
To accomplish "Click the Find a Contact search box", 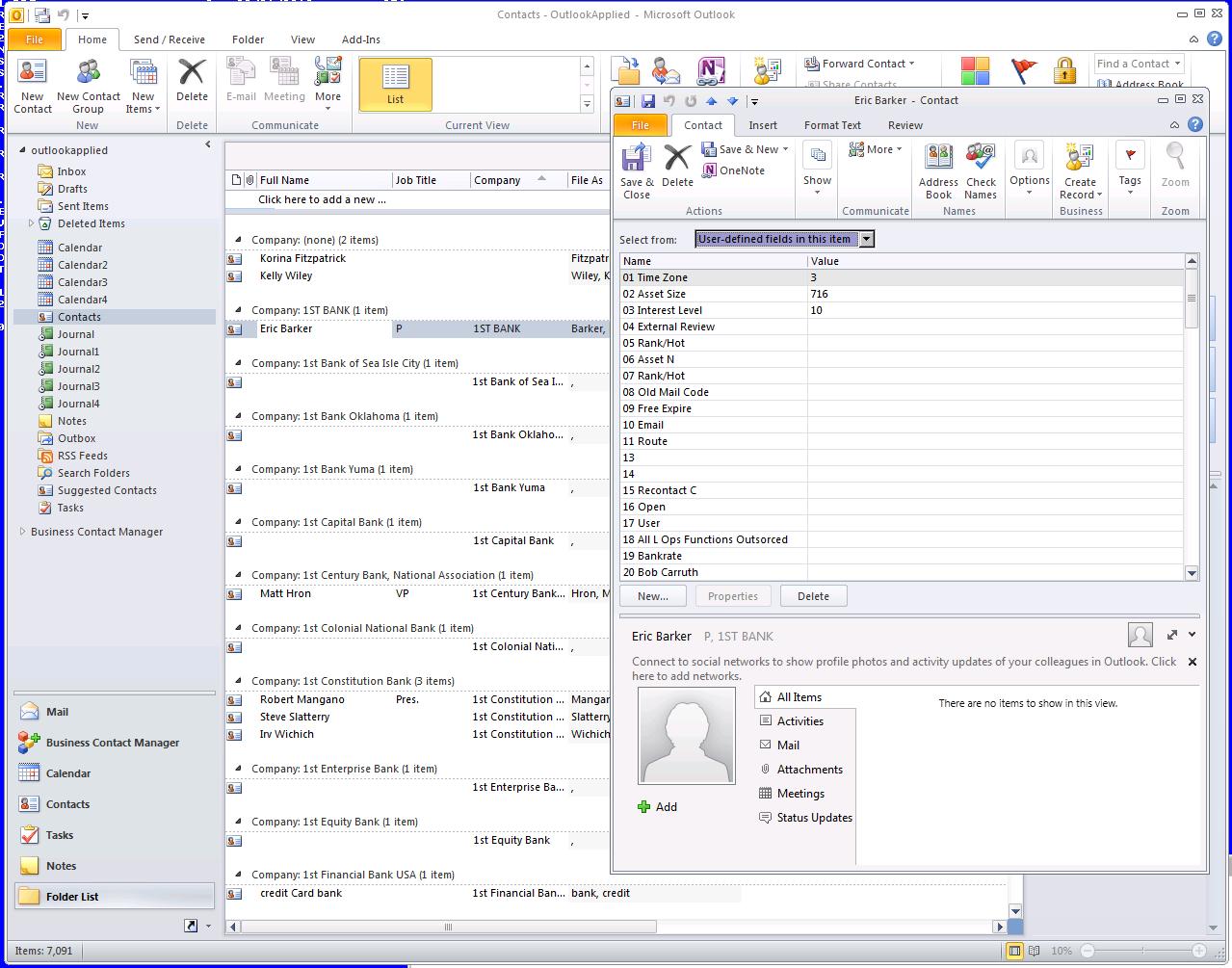I will point(1132,64).
